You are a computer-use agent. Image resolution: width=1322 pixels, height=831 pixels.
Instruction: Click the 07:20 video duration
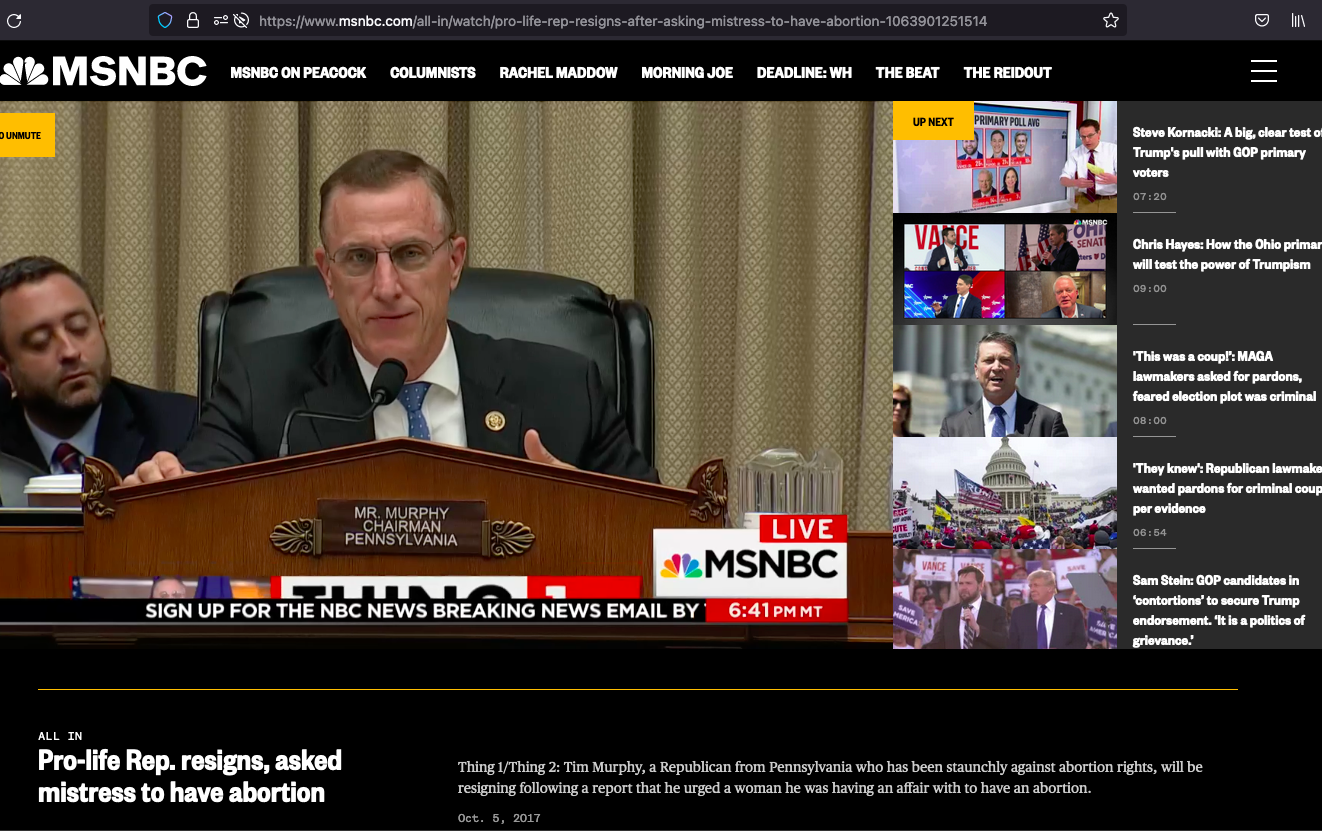tap(1150, 196)
